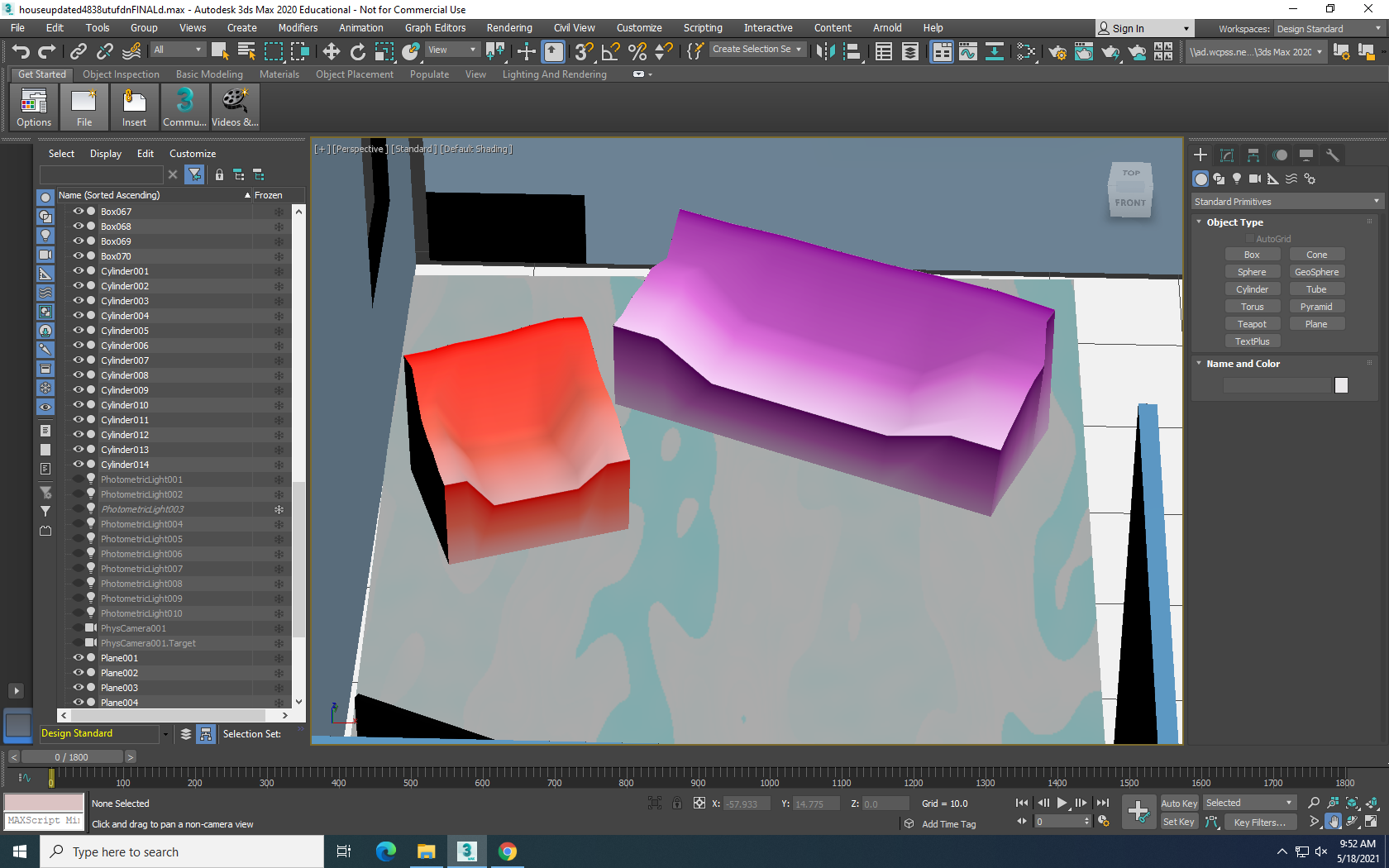The height and width of the screenshot is (868, 1389).
Task: Toggle the Percent Snap icon
Action: click(637, 51)
